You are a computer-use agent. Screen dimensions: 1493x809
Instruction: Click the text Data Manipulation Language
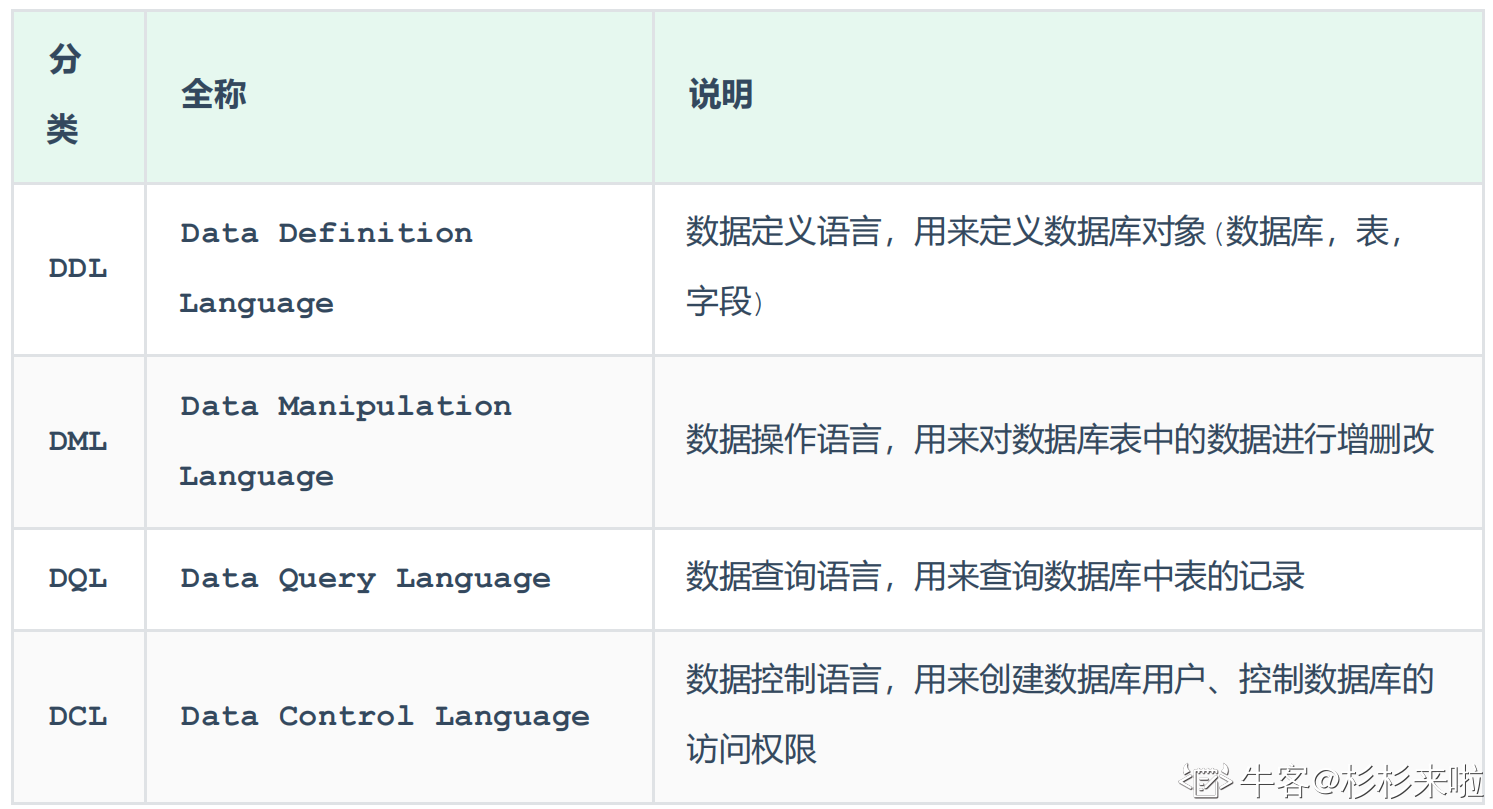(346, 441)
